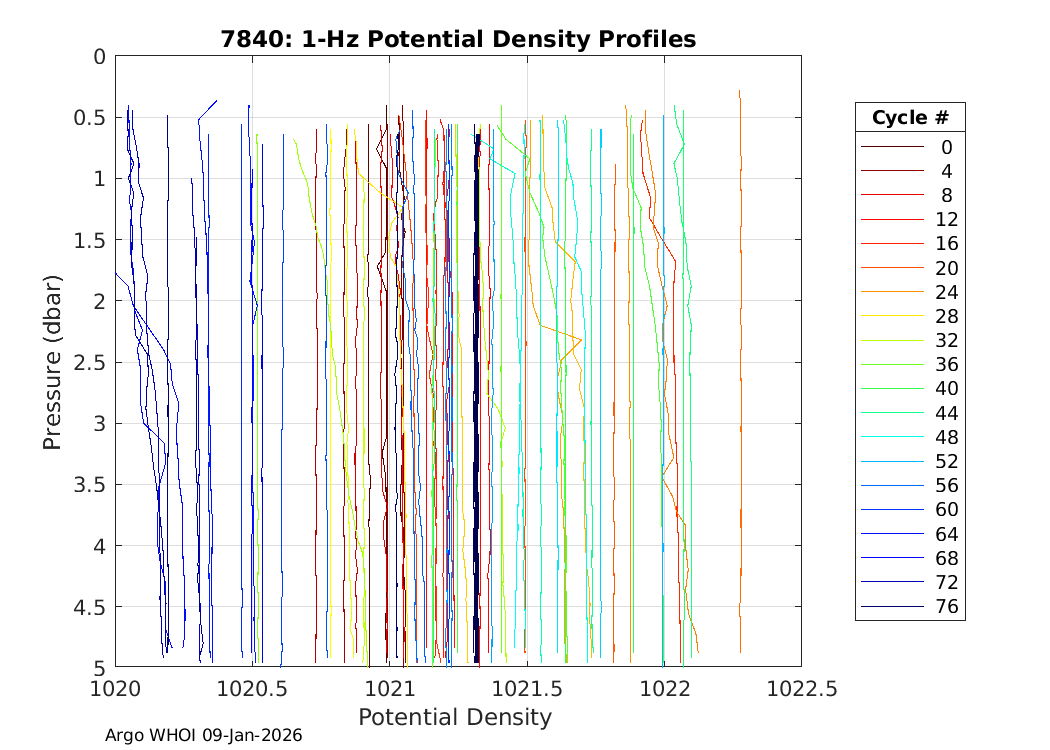The height and width of the screenshot is (750, 1050).
Task: Select the legend line swatch for cycle 0
Action: 892,147
